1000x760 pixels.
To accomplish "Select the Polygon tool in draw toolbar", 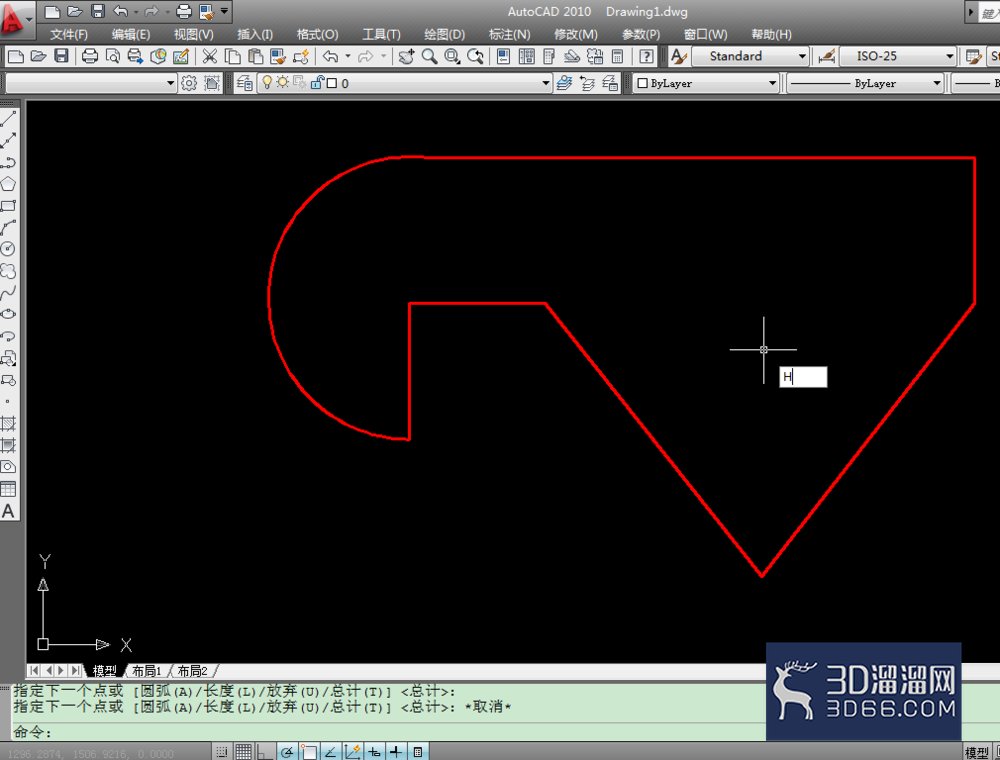I will (8, 184).
